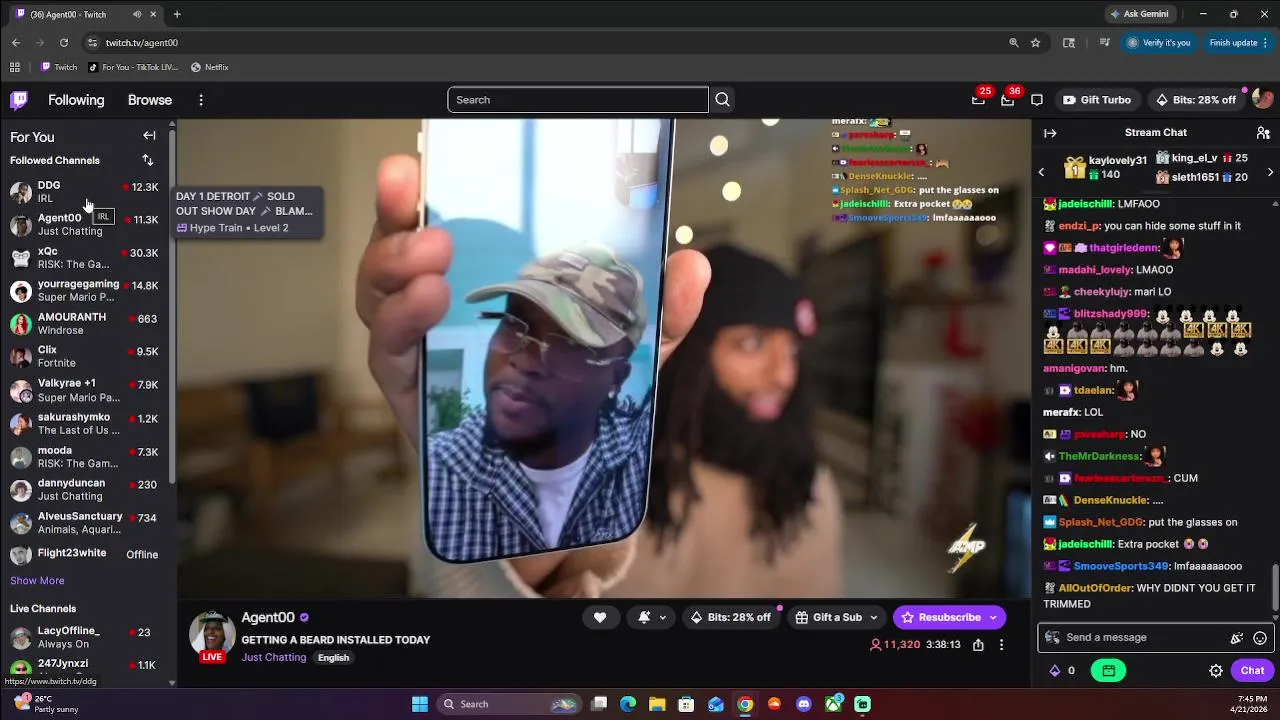The height and width of the screenshot is (720, 1280).
Task: Show previous gift leaderboard entry
Action: click(1041, 172)
